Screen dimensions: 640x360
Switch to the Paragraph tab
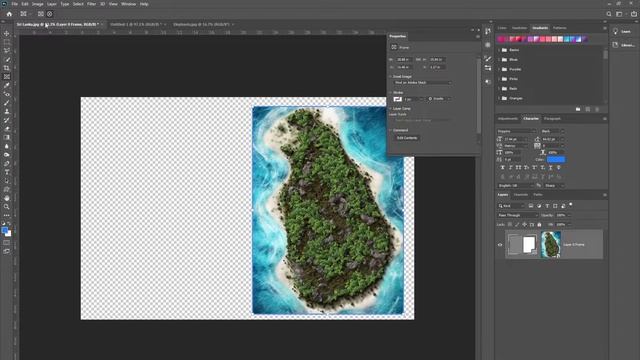click(552, 119)
